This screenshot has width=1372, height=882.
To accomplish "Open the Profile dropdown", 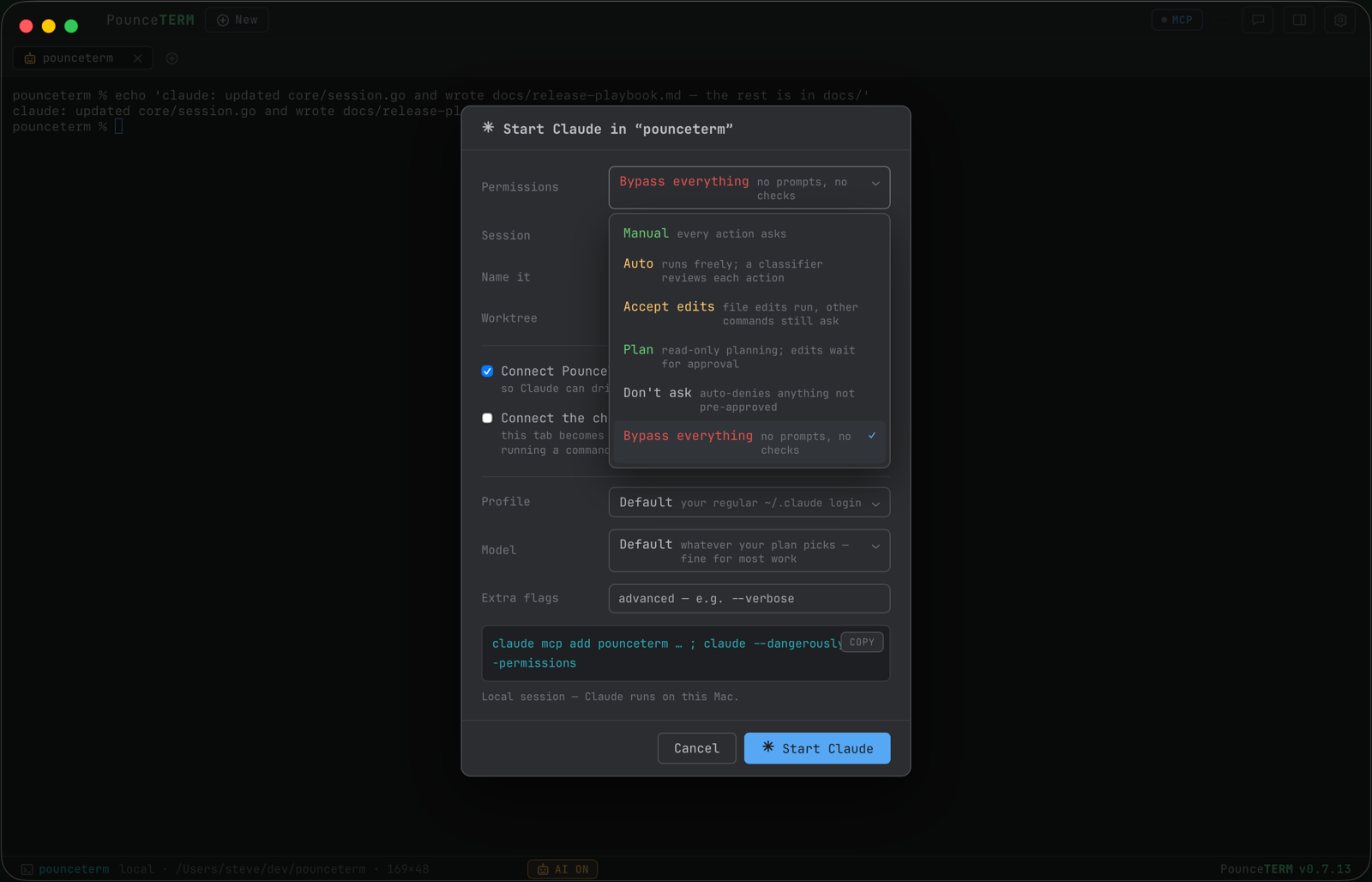I will click(x=749, y=503).
